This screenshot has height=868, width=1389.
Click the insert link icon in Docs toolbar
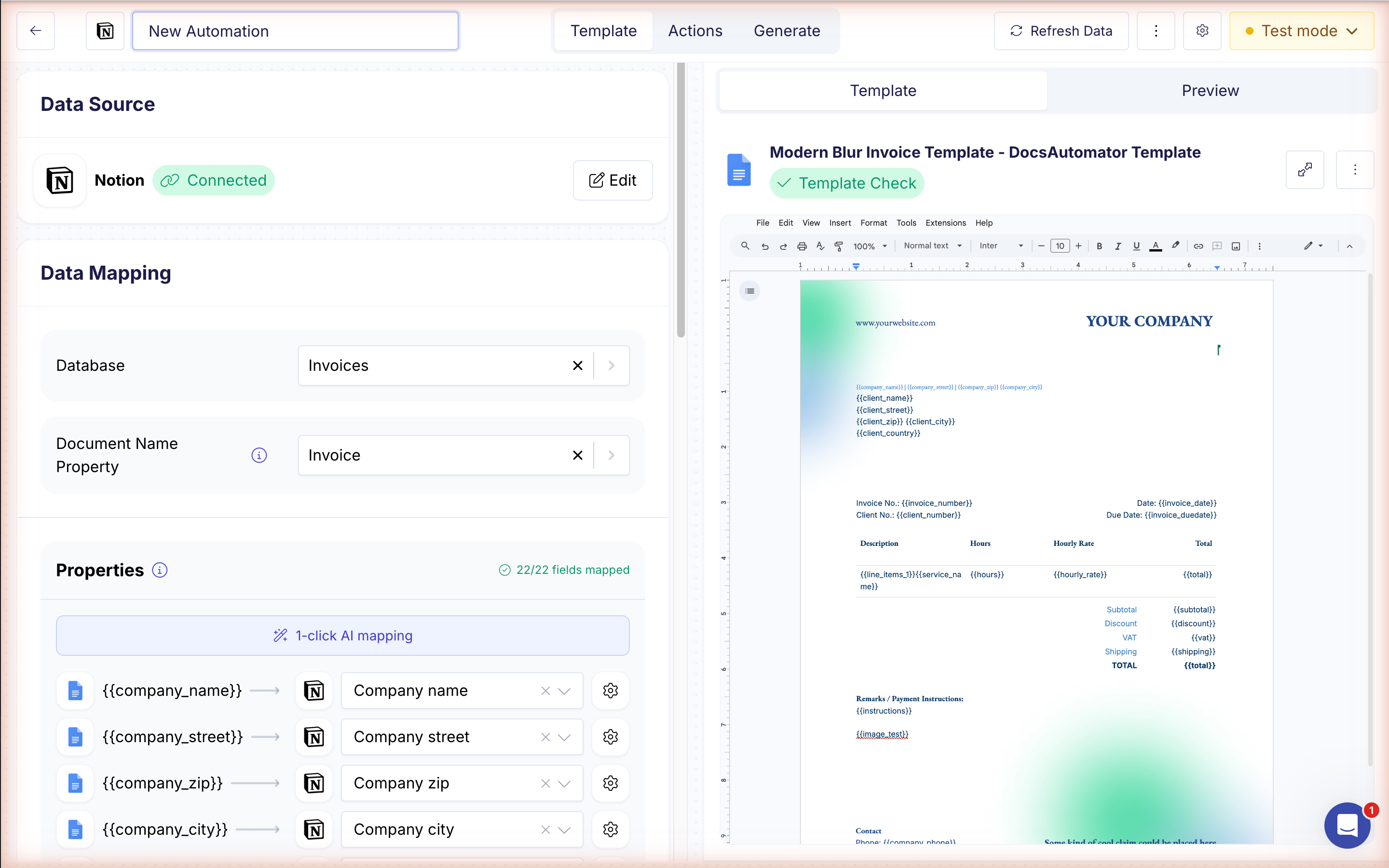1198,246
